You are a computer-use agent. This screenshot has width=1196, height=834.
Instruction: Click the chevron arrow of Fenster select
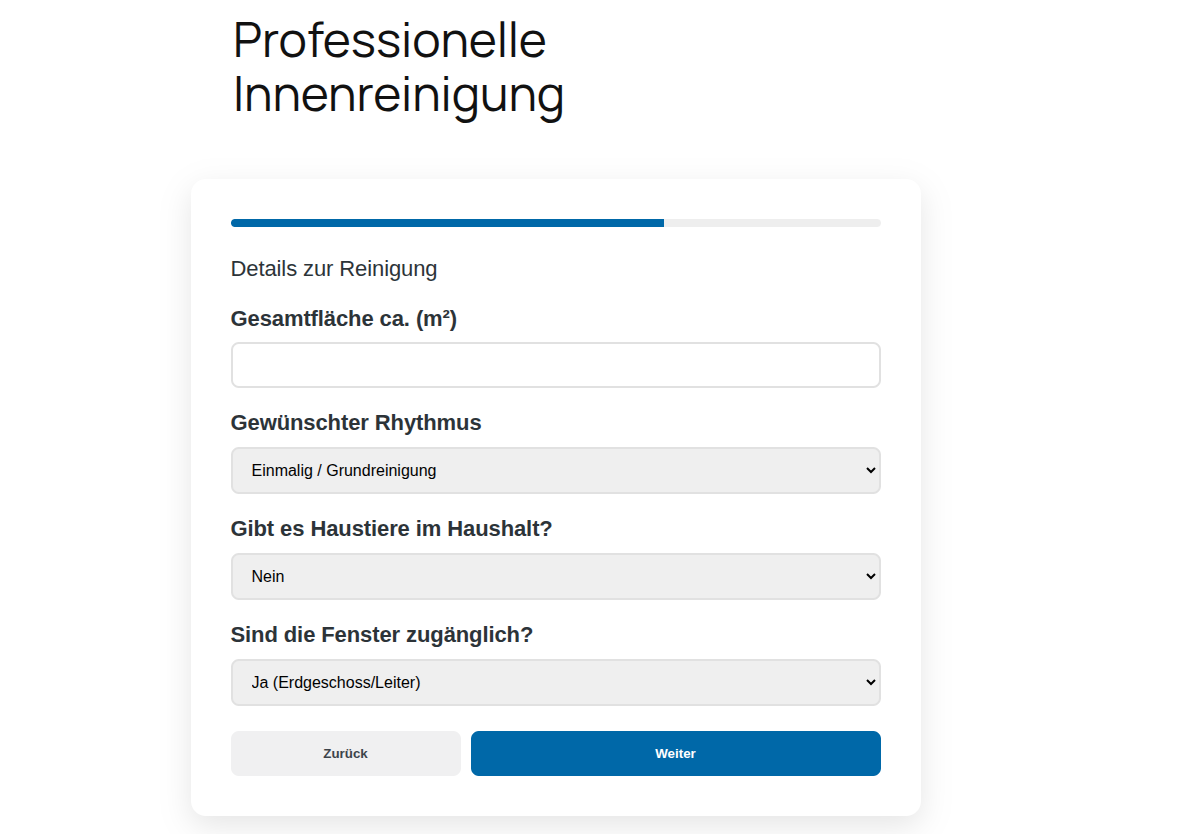pos(870,682)
